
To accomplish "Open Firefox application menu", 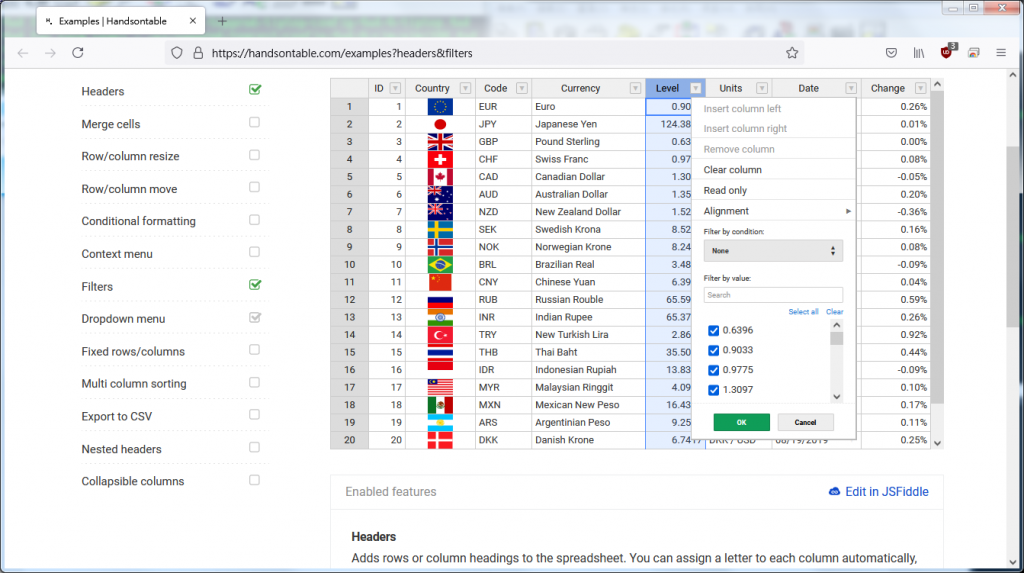I will click(1001, 53).
